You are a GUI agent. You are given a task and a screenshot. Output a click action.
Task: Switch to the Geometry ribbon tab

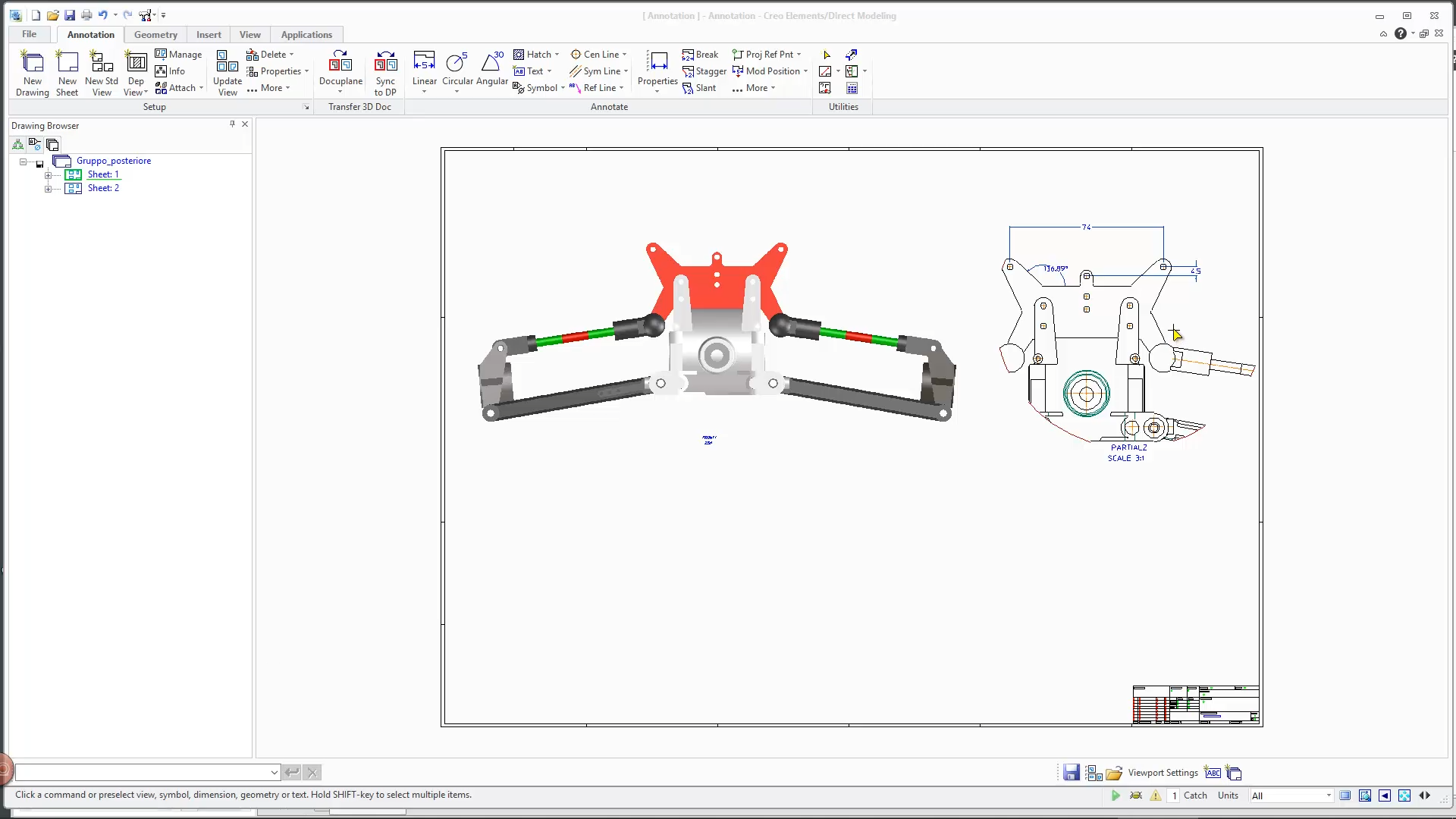[x=155, y=34]
